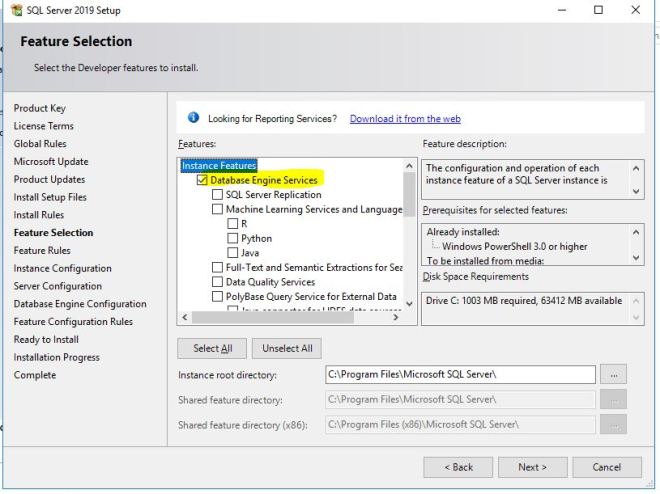
Task: Open the Download it from the web link
Action: pyautogui.click(x=405, y=119)
